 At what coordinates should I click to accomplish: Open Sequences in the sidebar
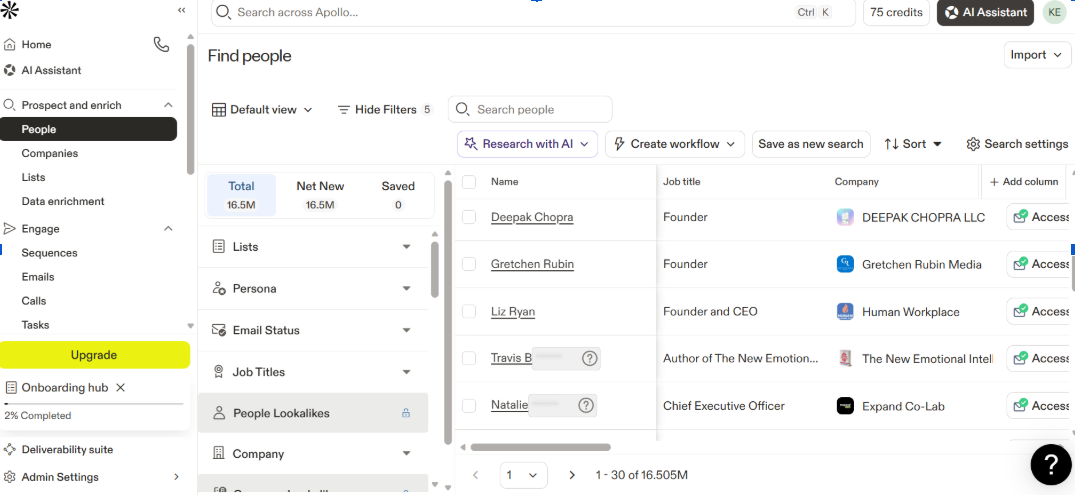coord(49,253)
